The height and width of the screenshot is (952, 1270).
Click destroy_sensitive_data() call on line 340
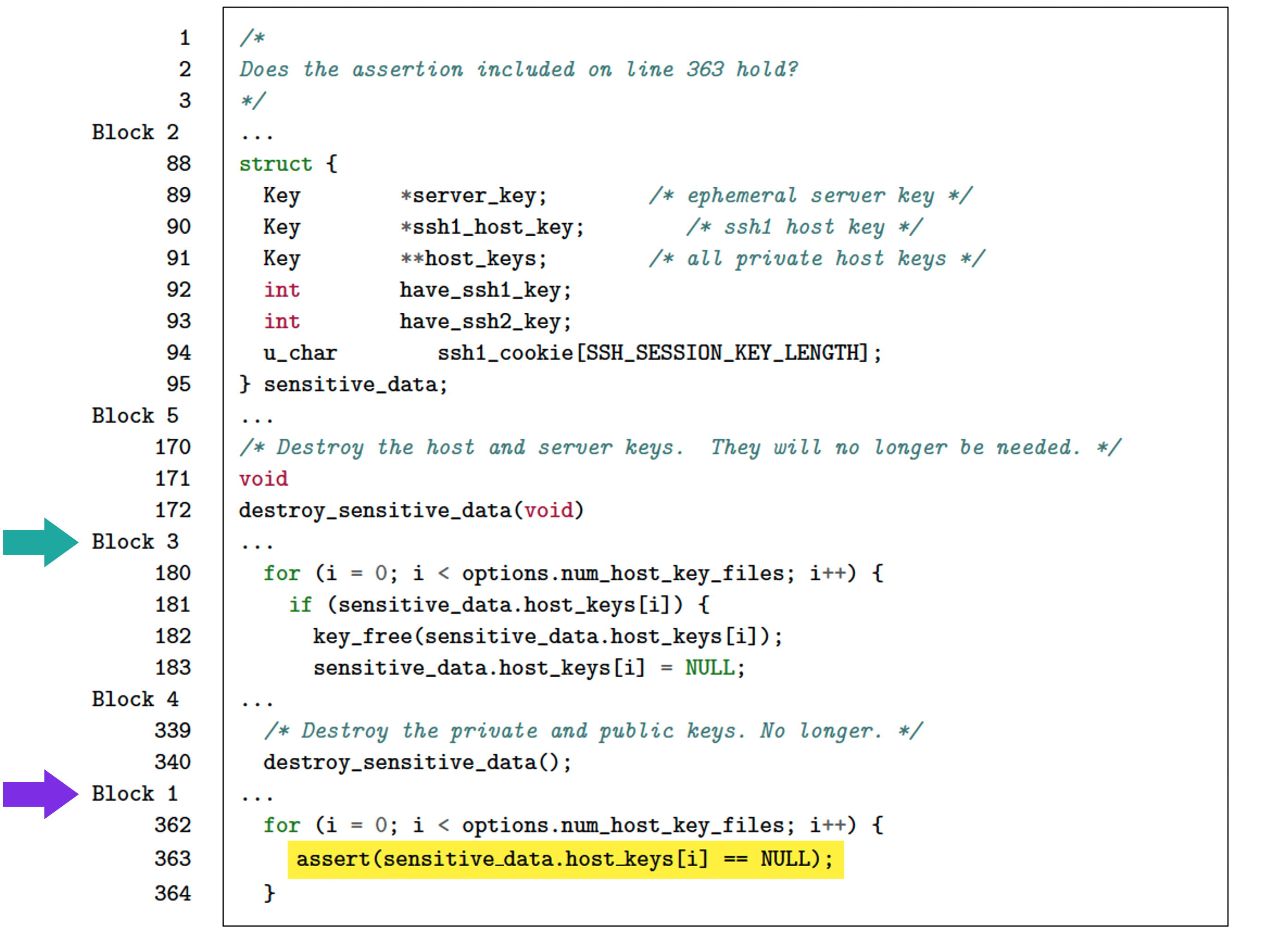point(417,762)
